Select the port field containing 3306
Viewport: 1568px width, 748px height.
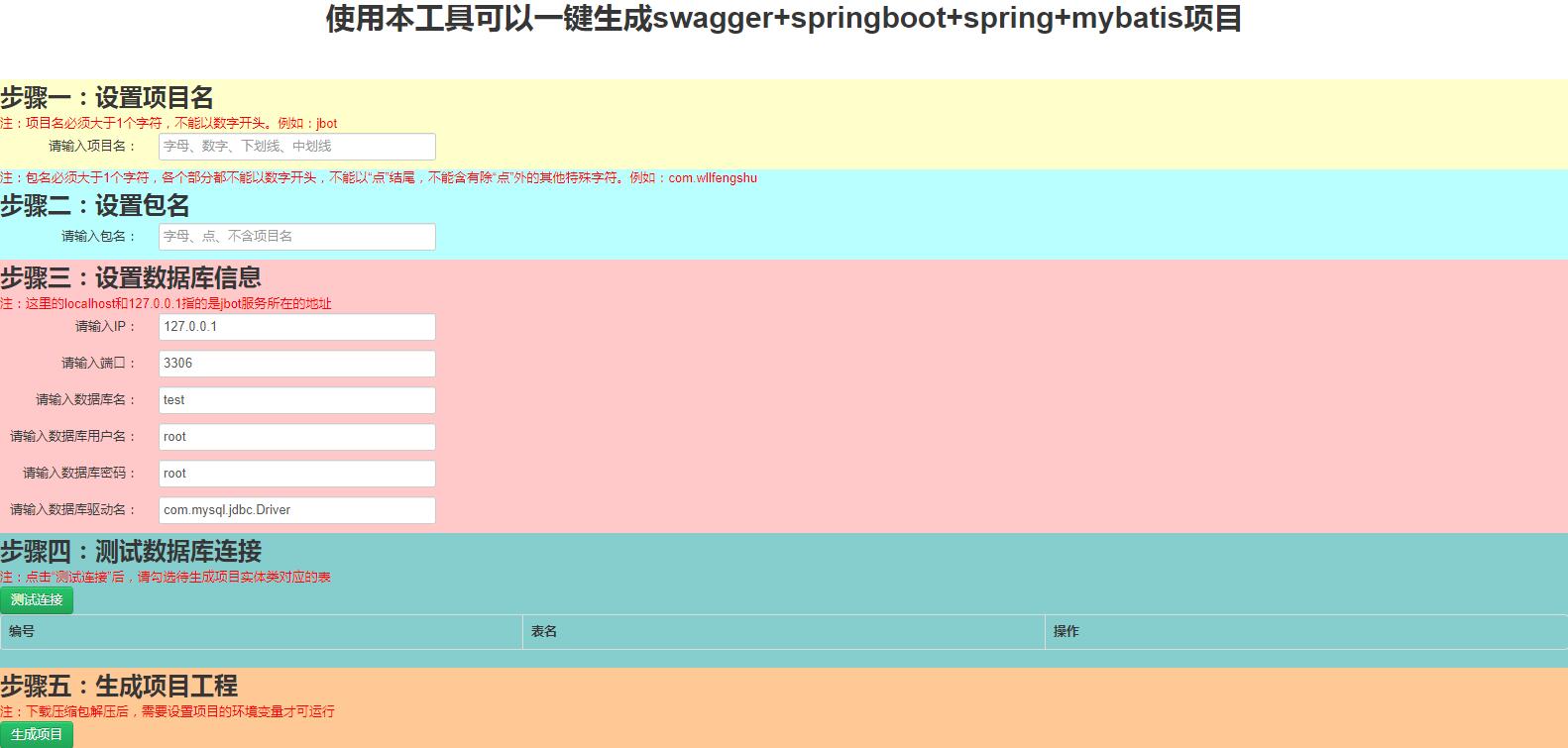[x=296, y=364]
